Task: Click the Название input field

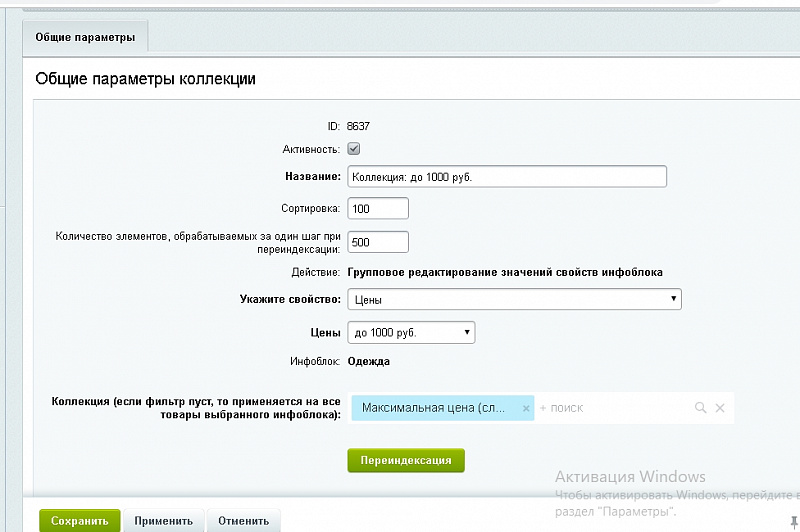Action: coord(507,176)
